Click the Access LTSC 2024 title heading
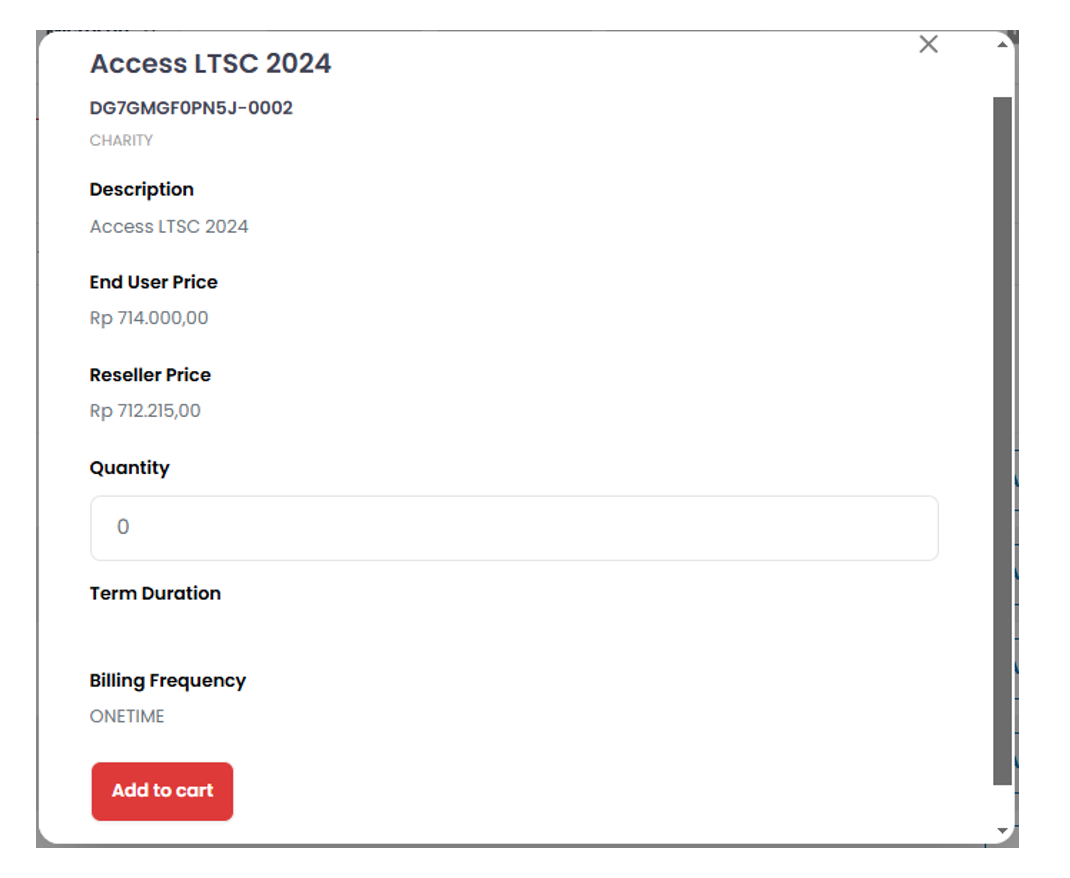 pos(210,64)
